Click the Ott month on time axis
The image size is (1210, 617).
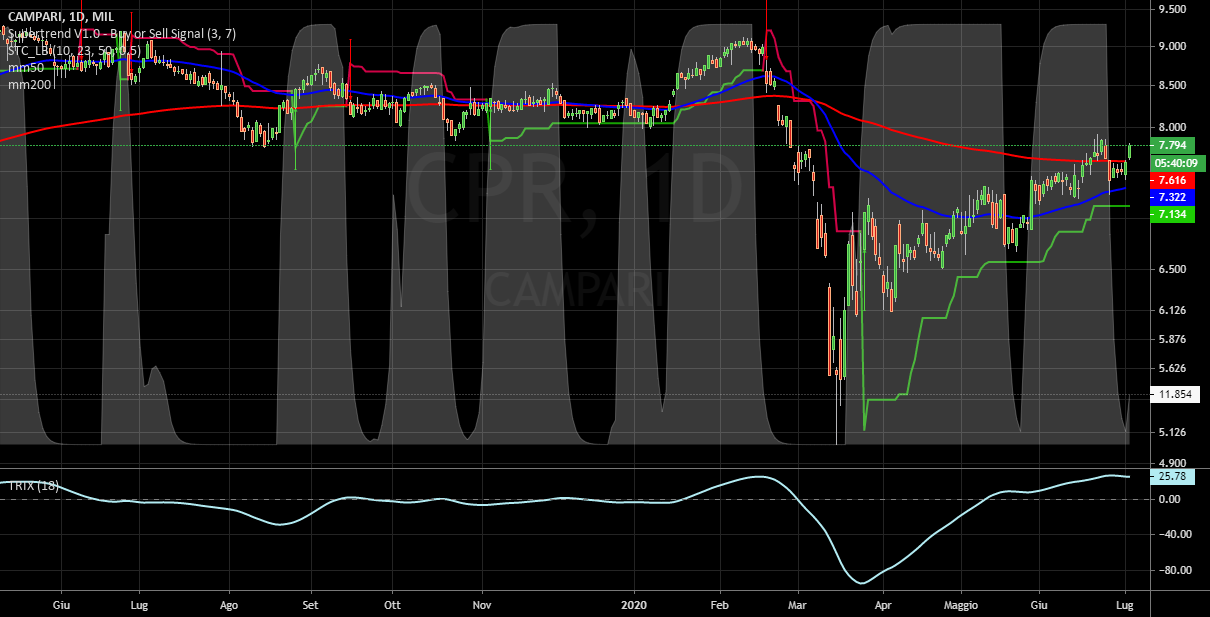393,605
